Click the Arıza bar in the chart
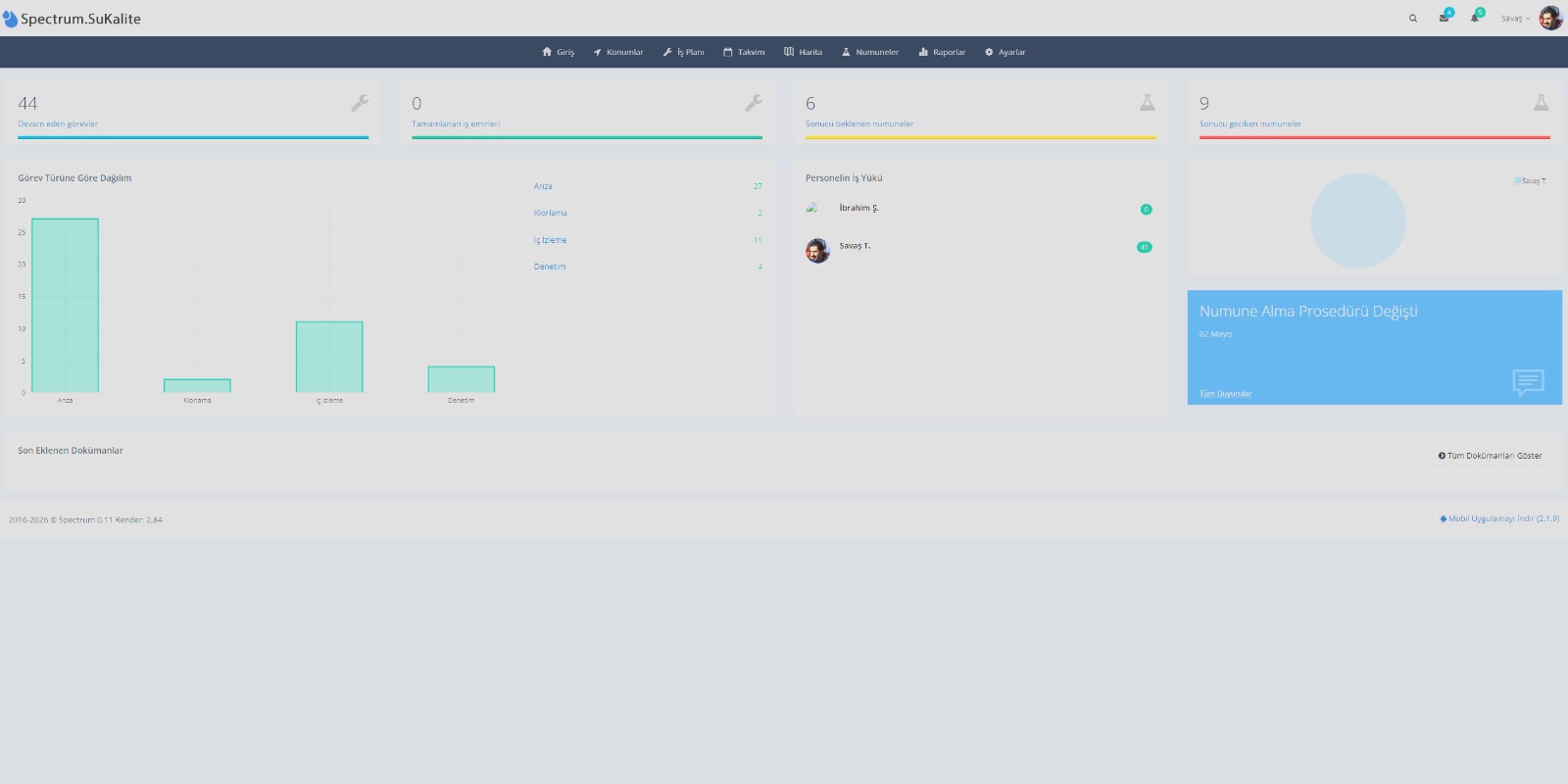Image resolution: width=1568 pixels, height=784 pixels. pyautogui.click(x=65, y=306)
